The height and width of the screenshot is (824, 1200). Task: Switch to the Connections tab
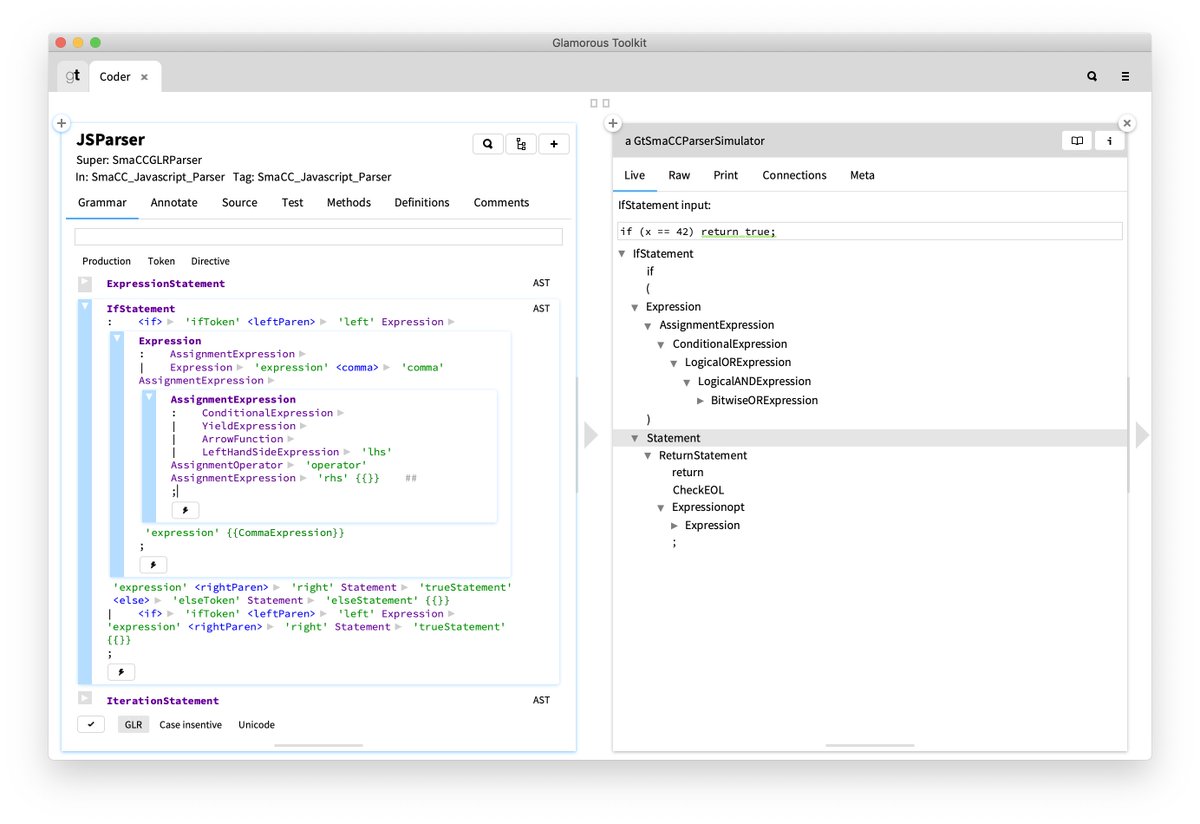[x=794, y=175]
